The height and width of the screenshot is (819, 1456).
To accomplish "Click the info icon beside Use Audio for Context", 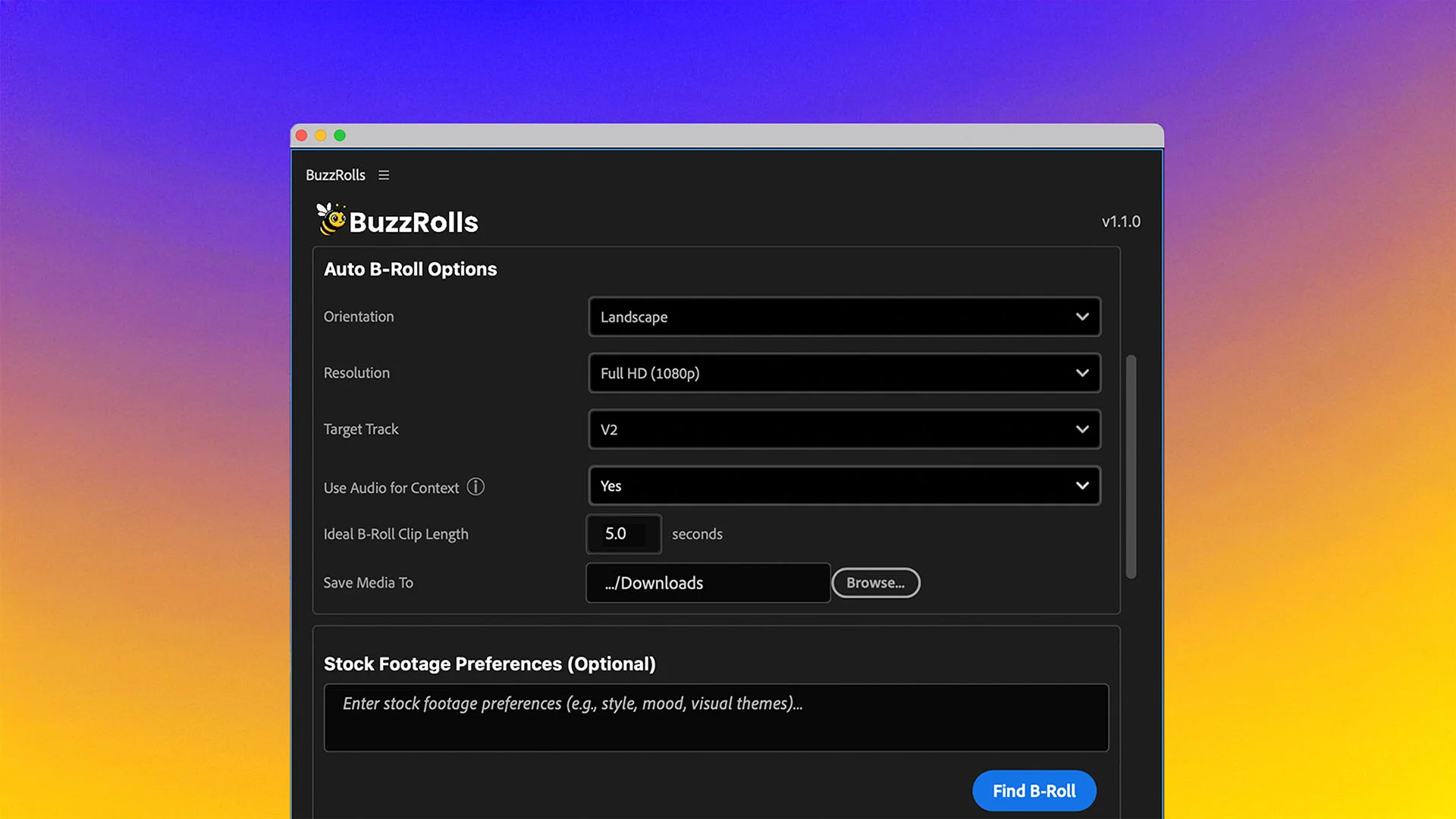I will click(x=475, y=487).
